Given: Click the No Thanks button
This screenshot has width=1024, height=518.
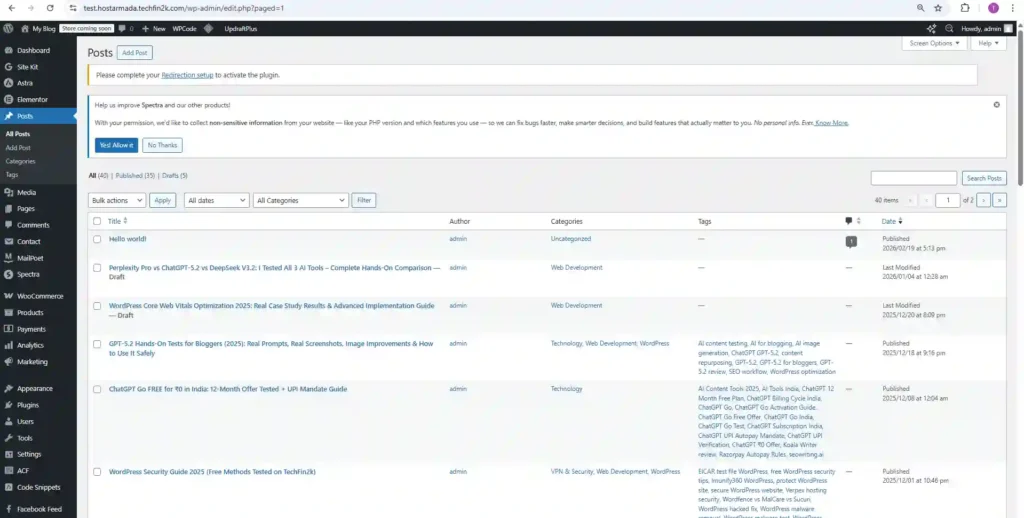Looking at the screenshot, I should point(162,145).
